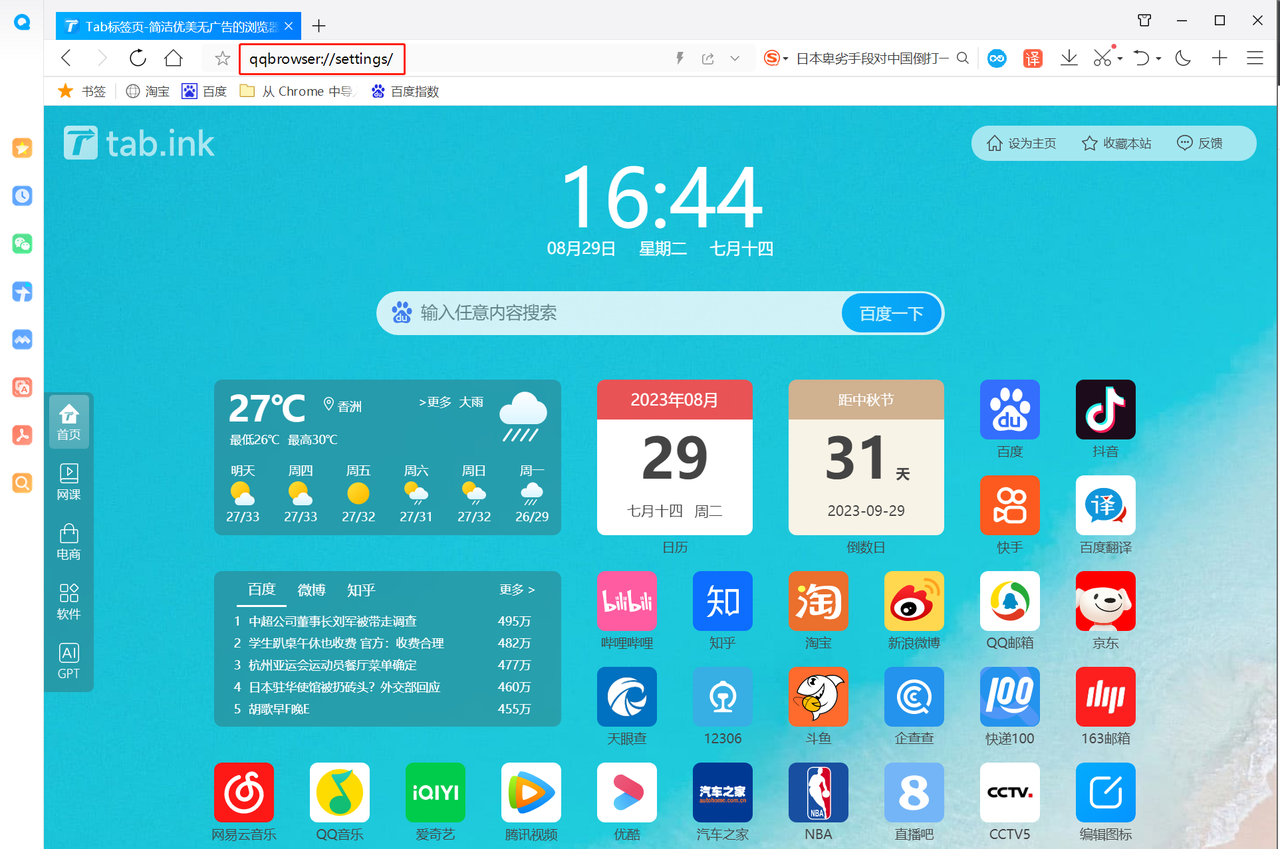Click the 设为主页 button
This screenshot has height=849, width=1280.
[1022, 143]
